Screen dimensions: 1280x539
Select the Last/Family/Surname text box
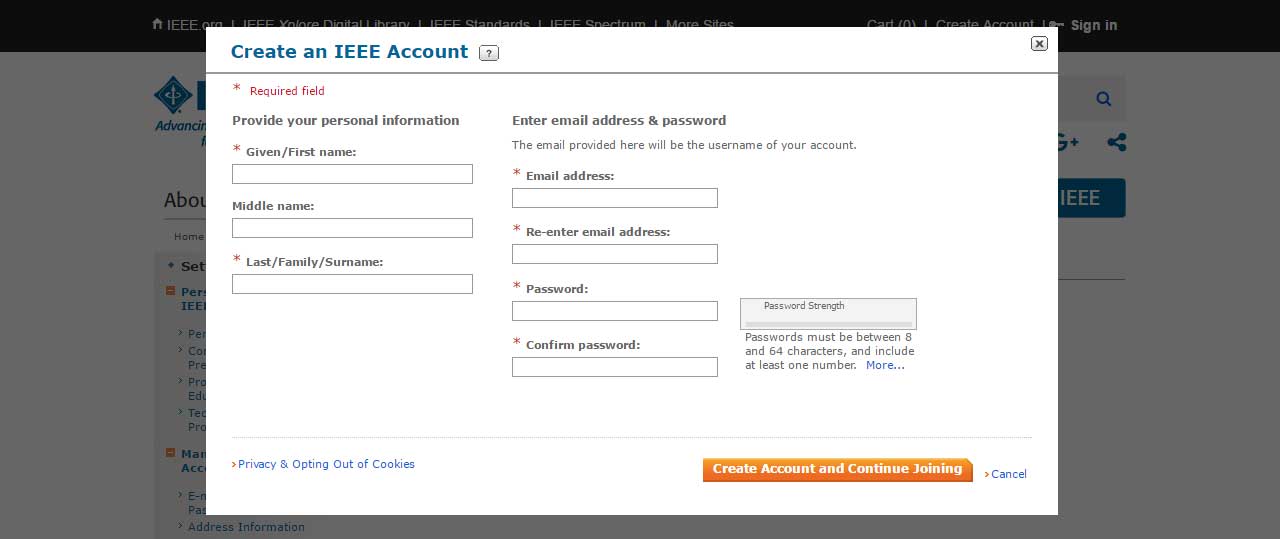click(352, 284)
